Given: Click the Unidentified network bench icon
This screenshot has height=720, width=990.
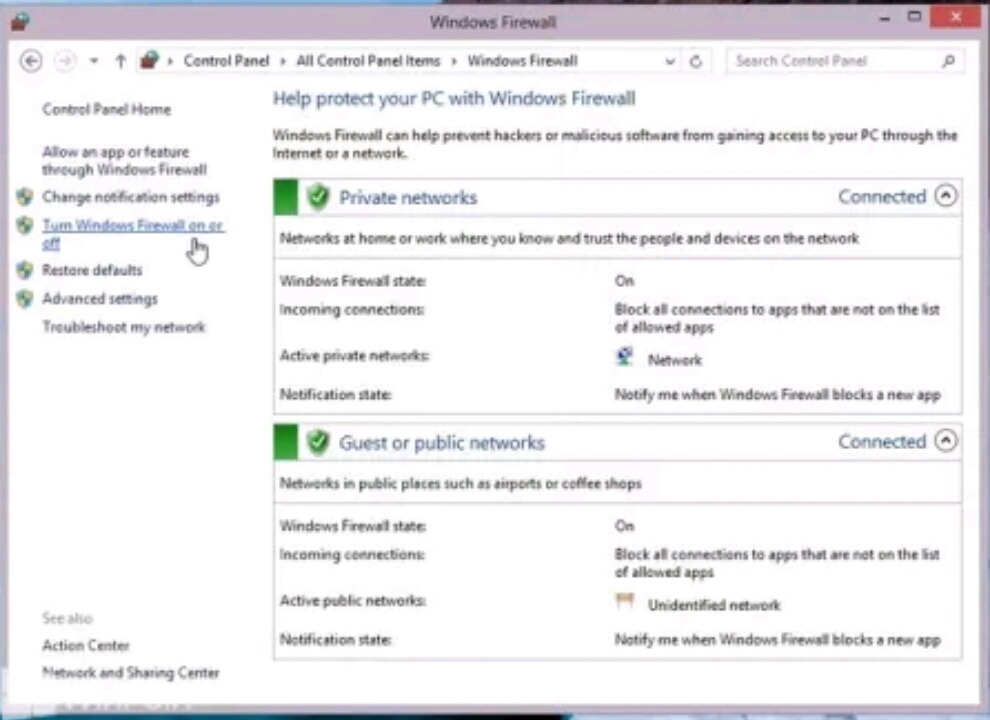Looking at the screenshot, I should click(624, 600).
